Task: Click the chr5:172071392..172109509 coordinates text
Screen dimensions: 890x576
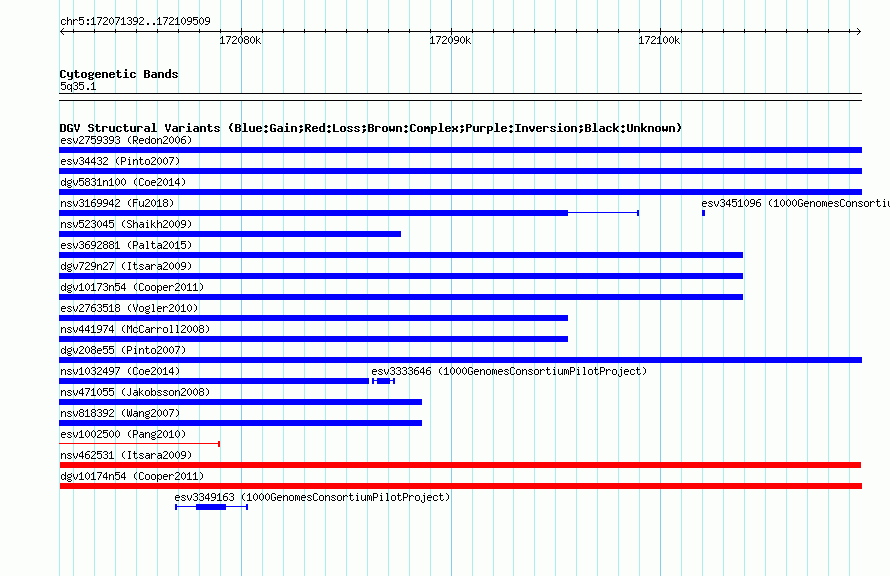Action: 135,21
